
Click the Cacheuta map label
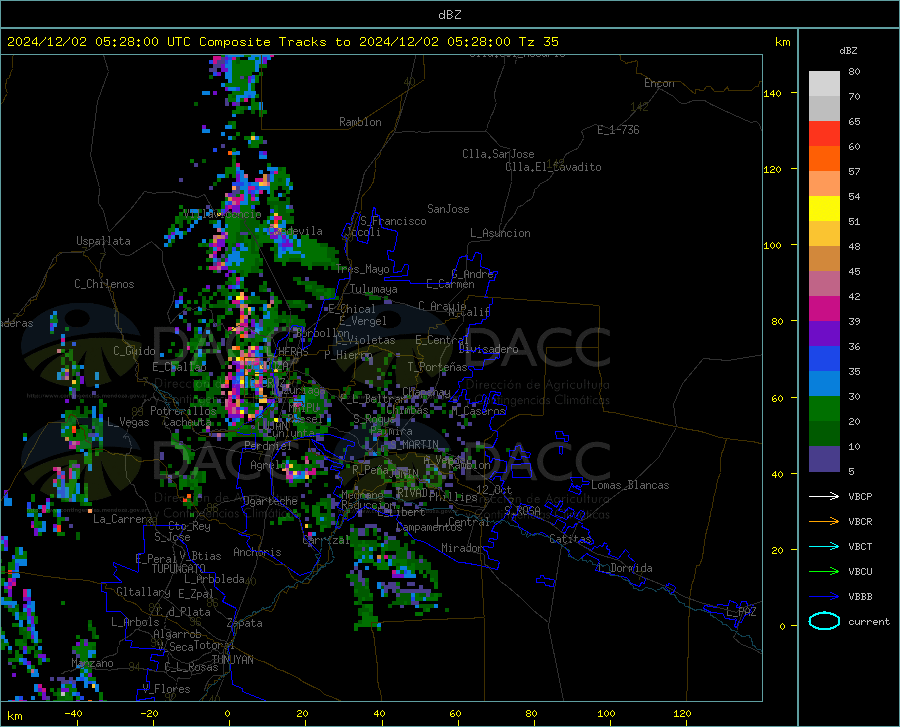coord(187,422)
